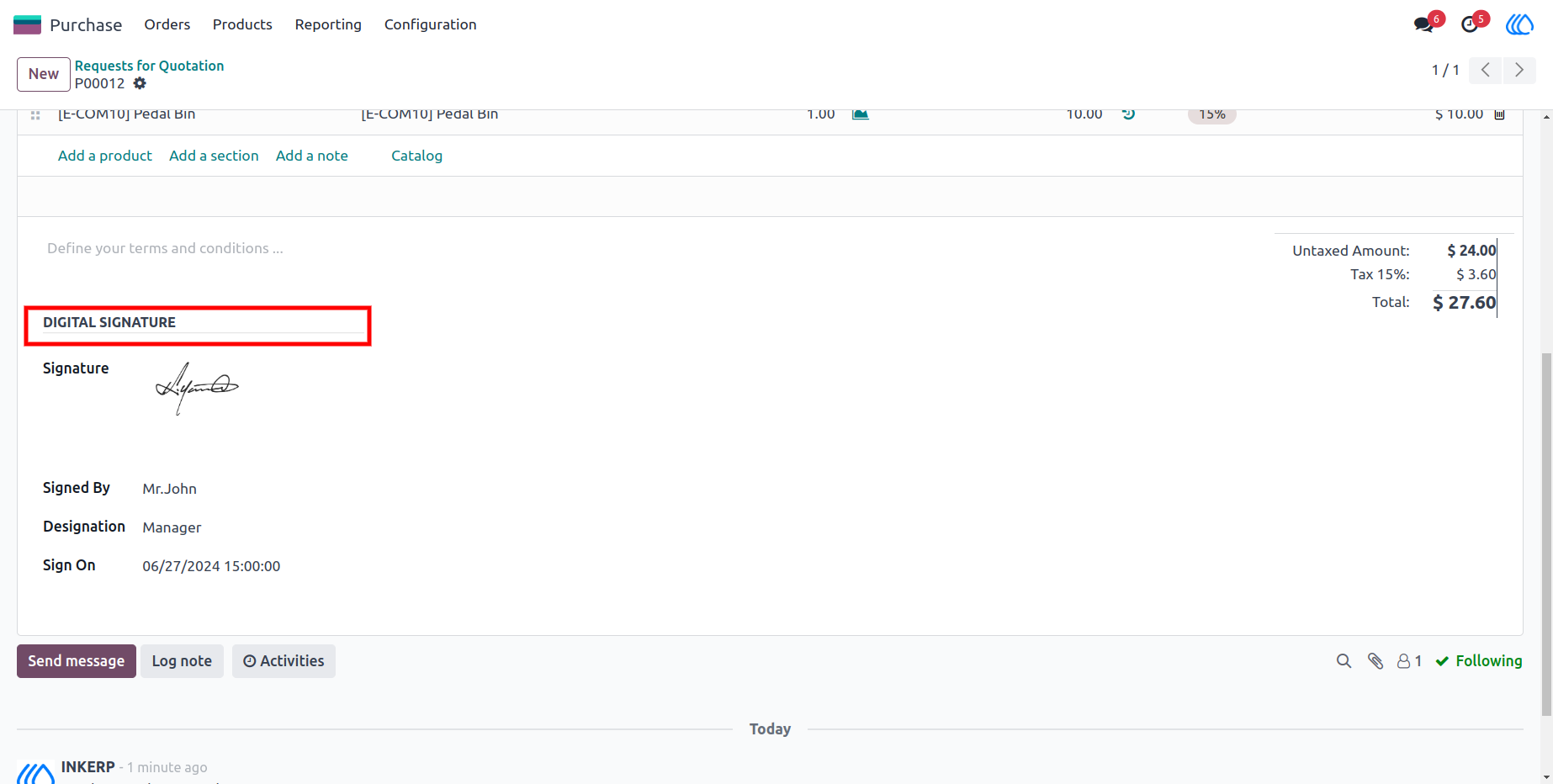Add a note line
This screenshot has width=1553, height=784.
coord(312,156)
